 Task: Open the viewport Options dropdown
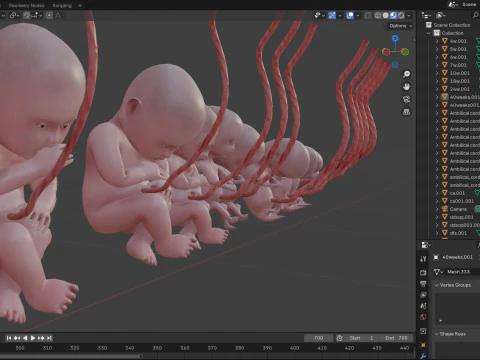click(400, 26)
